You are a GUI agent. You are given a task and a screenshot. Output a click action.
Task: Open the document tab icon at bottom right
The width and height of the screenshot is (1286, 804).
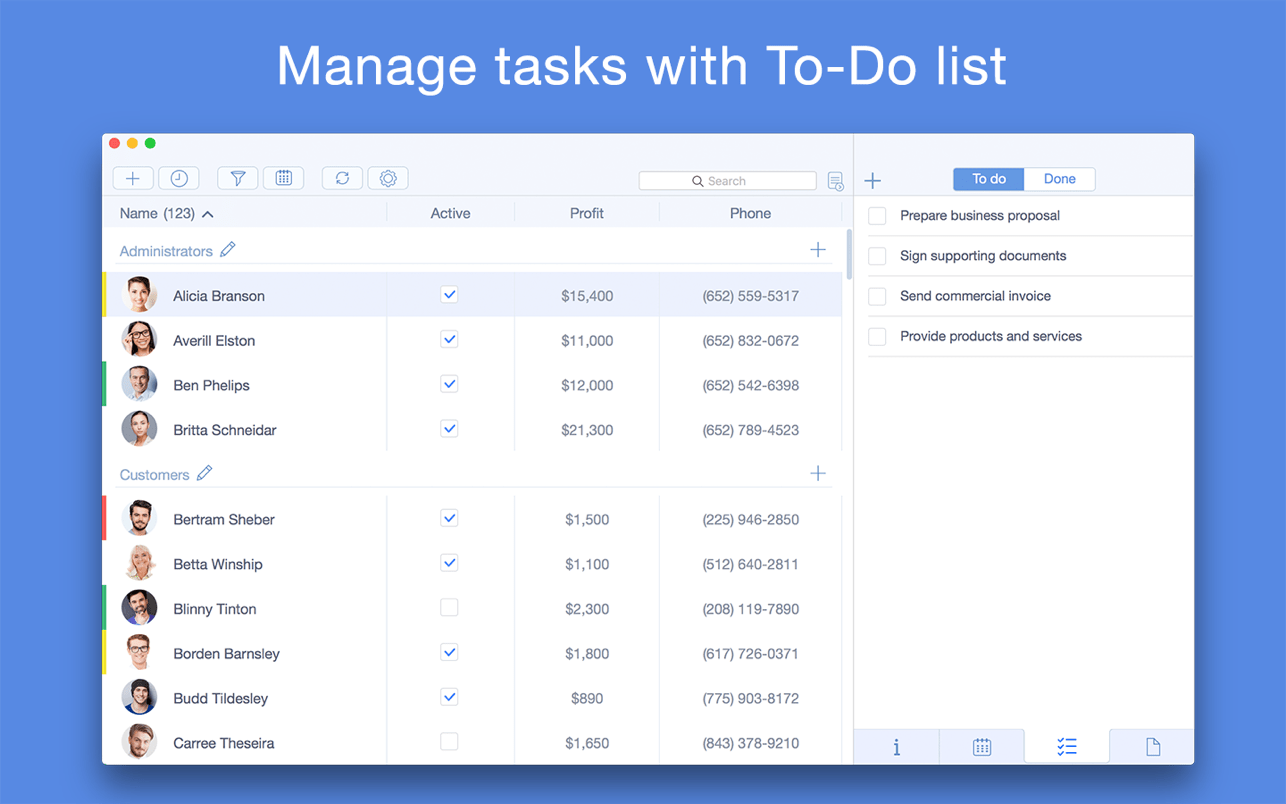click(1151, 746)
